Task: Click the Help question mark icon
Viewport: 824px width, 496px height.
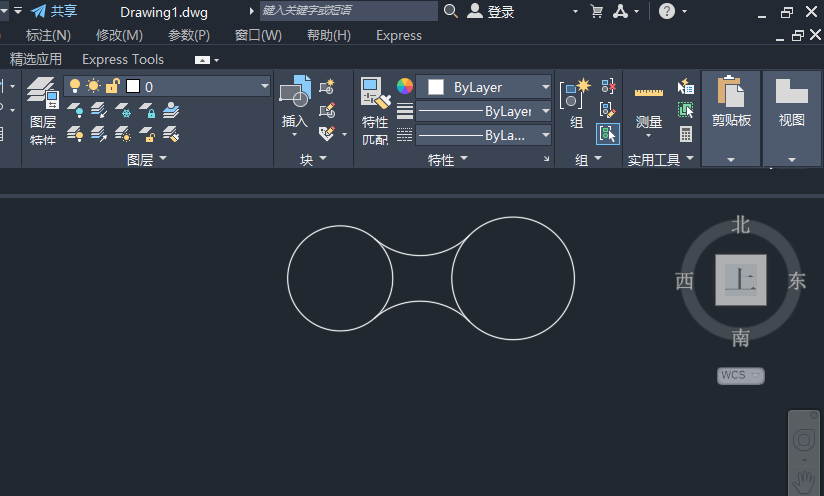Action: [x=667, y=11]
